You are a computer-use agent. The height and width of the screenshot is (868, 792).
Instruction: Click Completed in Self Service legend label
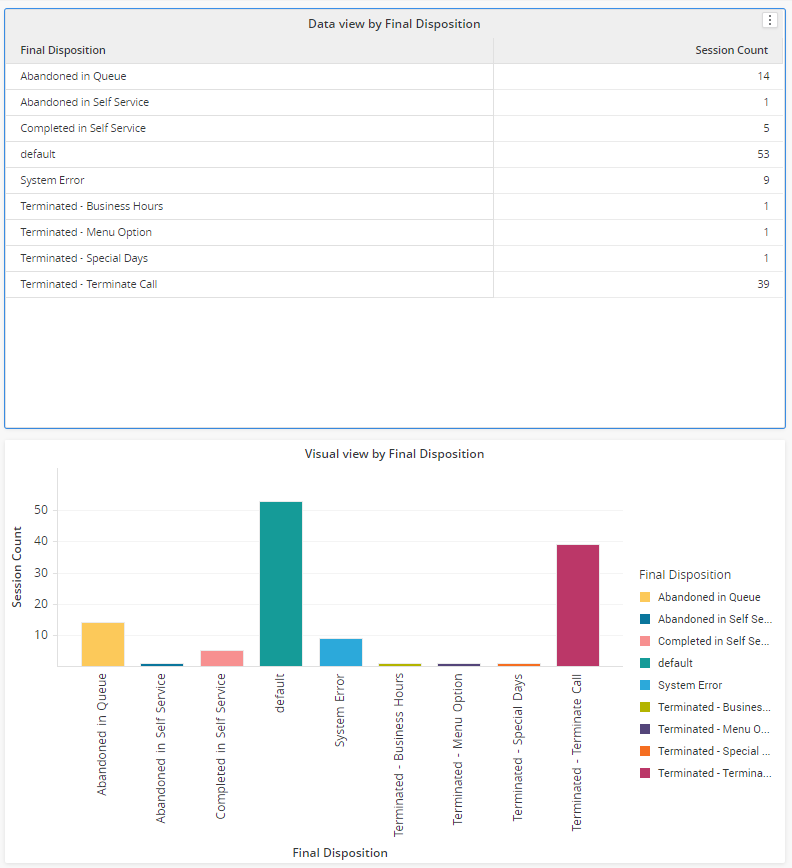[714, 641]
